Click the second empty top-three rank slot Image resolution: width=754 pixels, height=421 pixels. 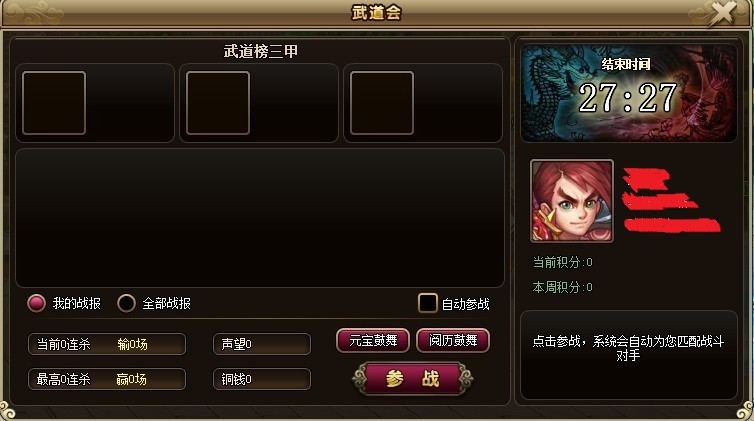[218, 103]
